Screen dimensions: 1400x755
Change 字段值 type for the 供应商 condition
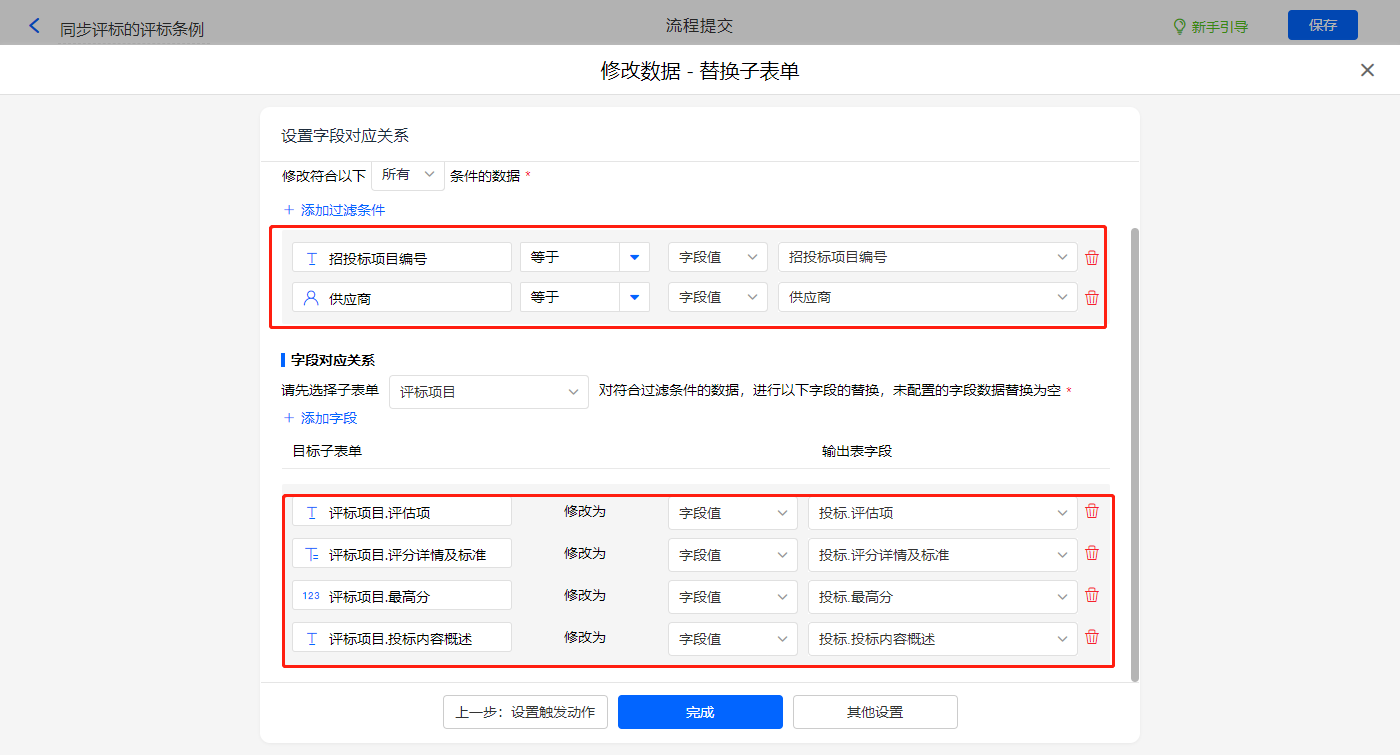coord(717,298)
